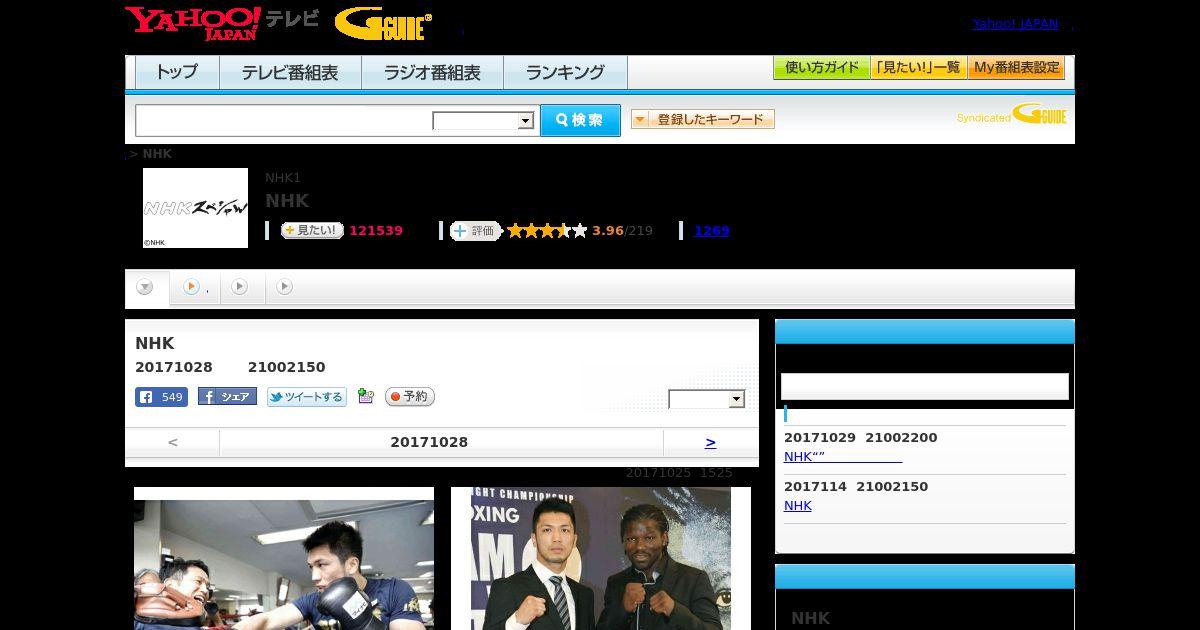Open the 評価 rating button

point(475,230)
